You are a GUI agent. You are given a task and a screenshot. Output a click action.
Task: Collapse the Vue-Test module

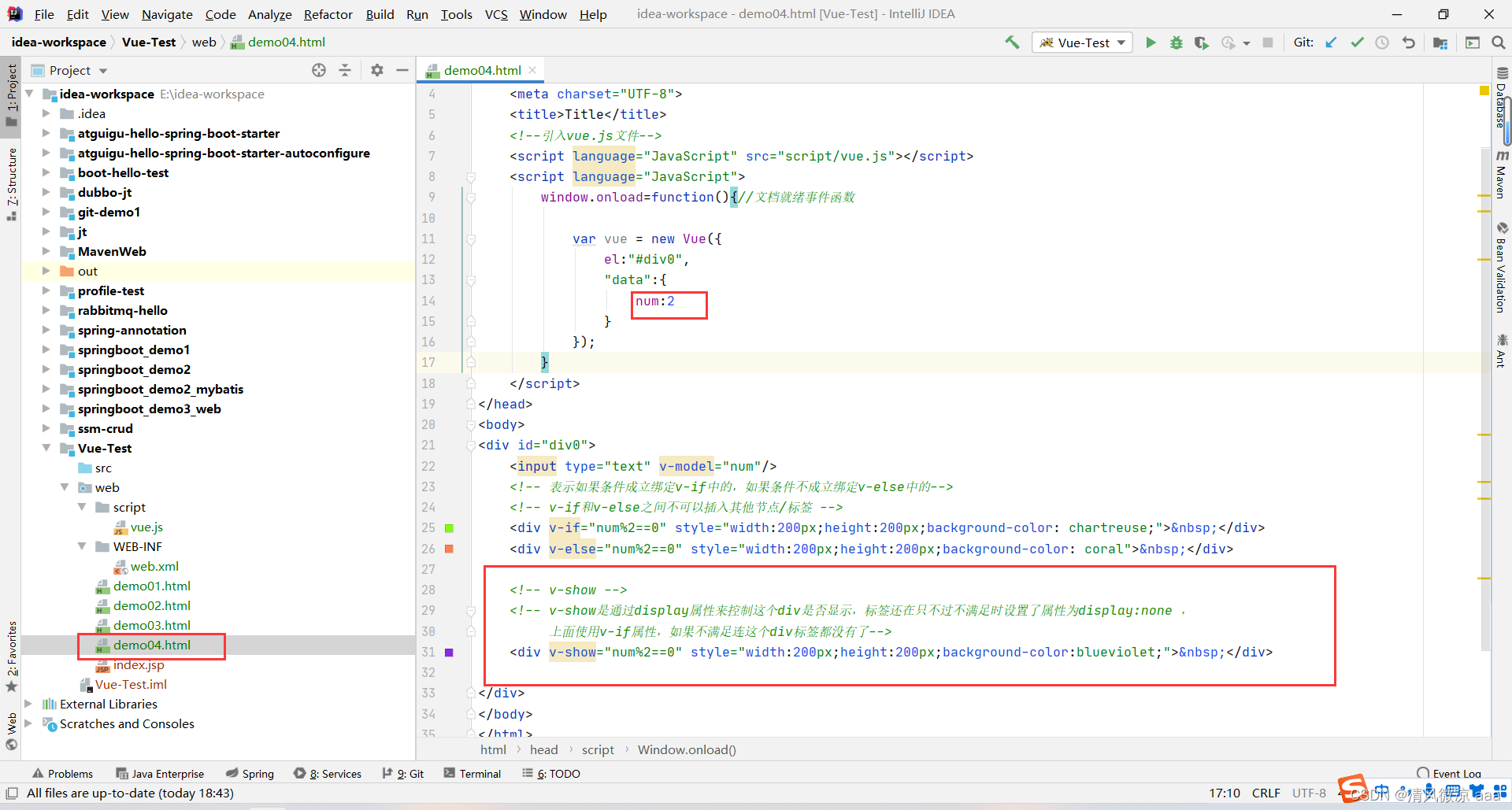coord(46,448)
